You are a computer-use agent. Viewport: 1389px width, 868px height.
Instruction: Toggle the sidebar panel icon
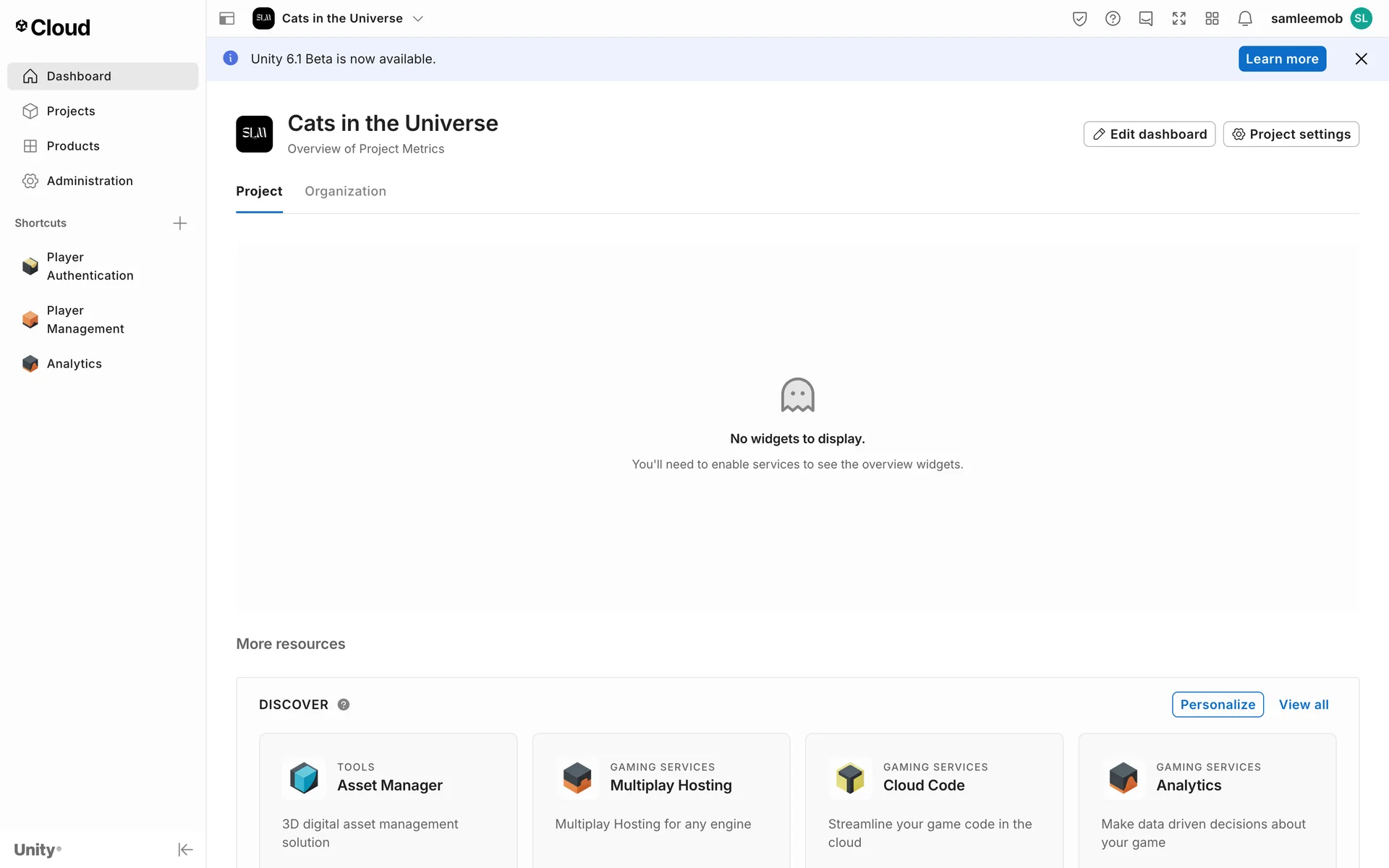226,19
